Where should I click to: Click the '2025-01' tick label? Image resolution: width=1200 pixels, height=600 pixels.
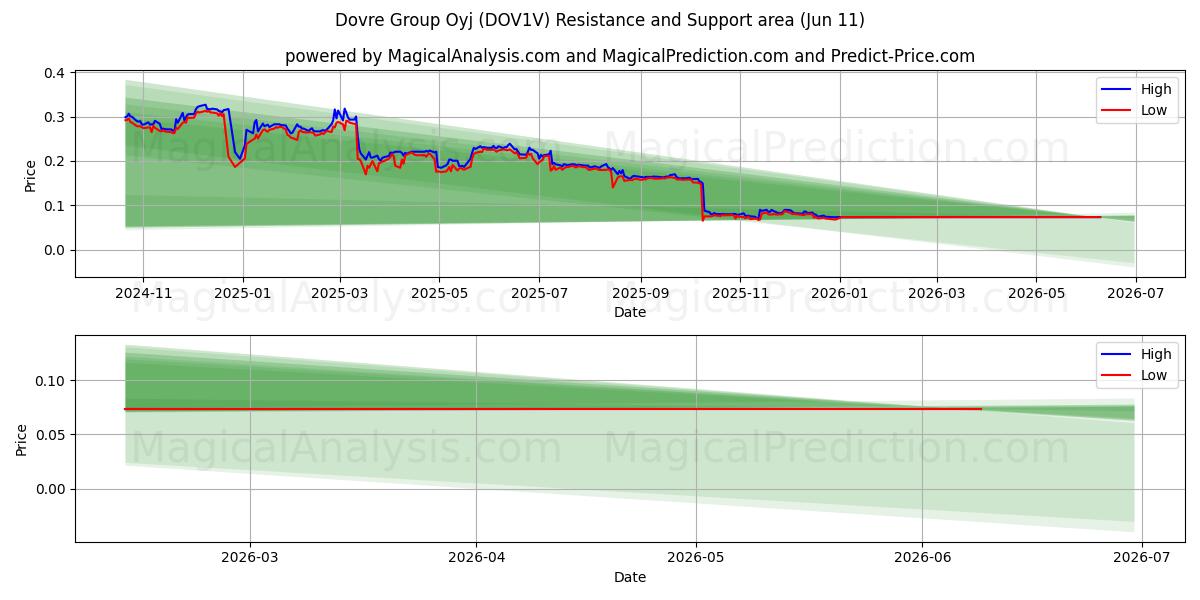tap(243, 292)
